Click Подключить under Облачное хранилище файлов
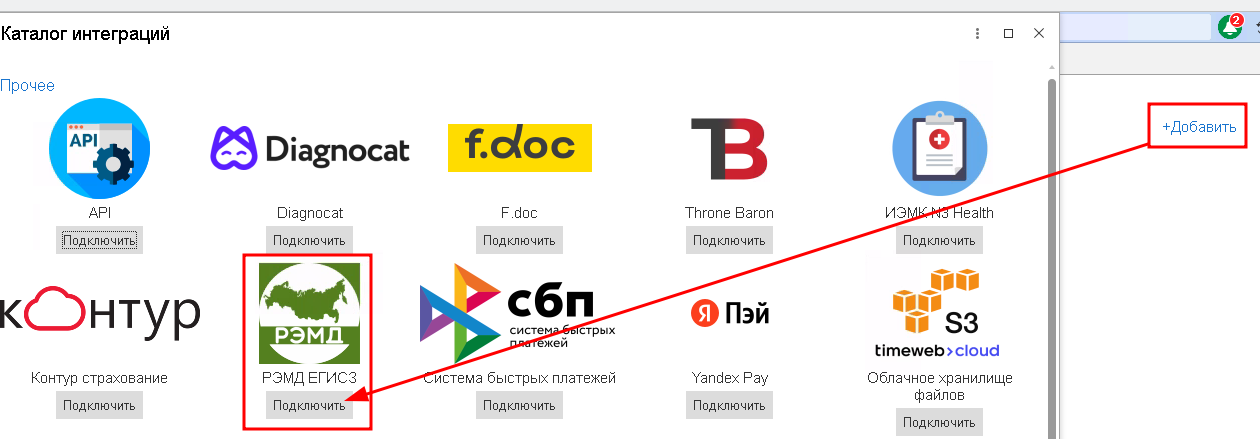Viewport: 1260px width, 439px height. point(939,423)
